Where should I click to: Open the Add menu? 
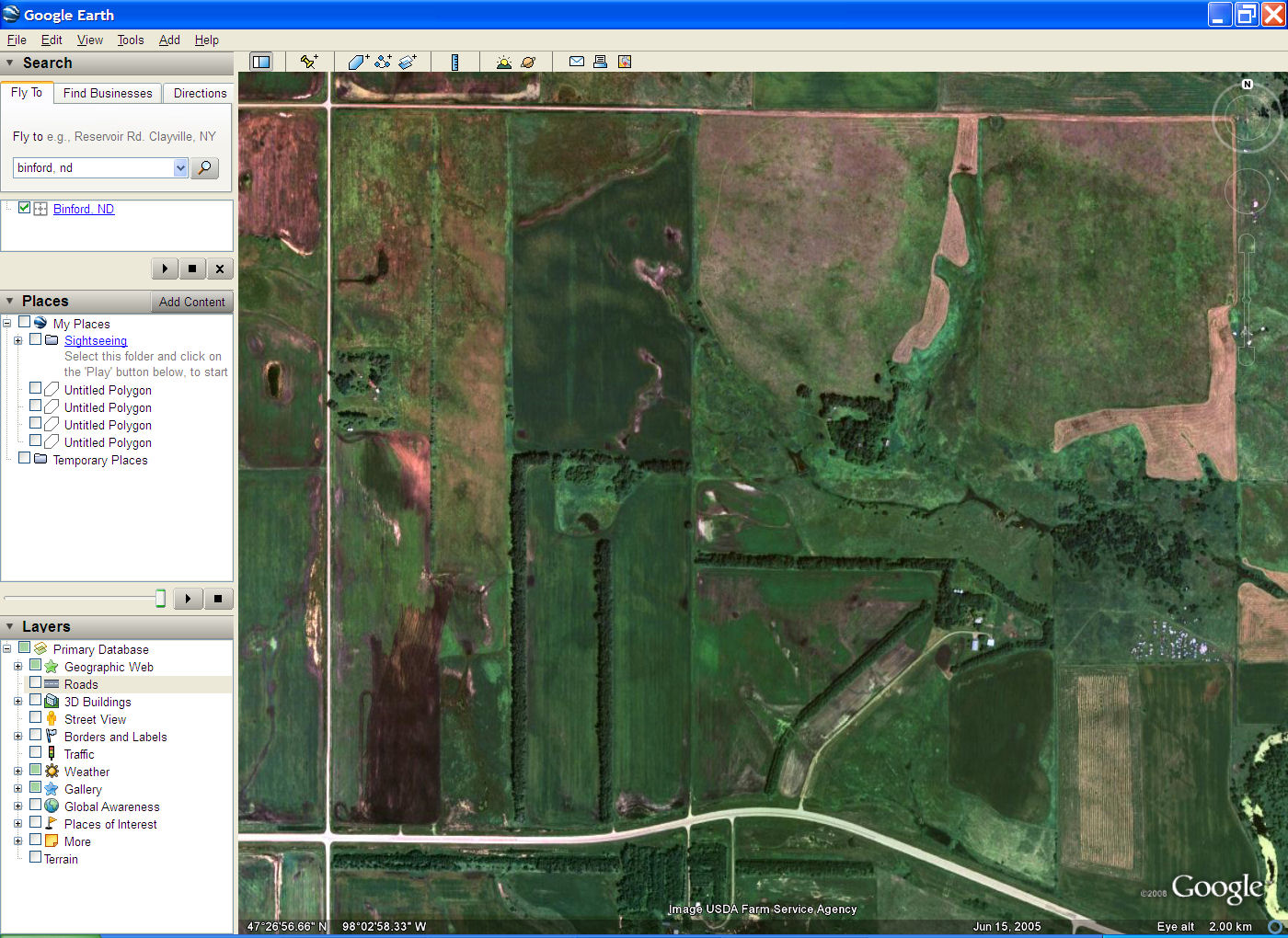coord(169,40)
